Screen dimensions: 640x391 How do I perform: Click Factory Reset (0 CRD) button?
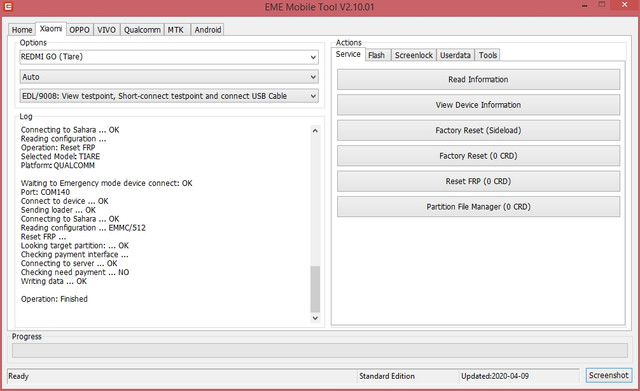[x=478, y=156]
